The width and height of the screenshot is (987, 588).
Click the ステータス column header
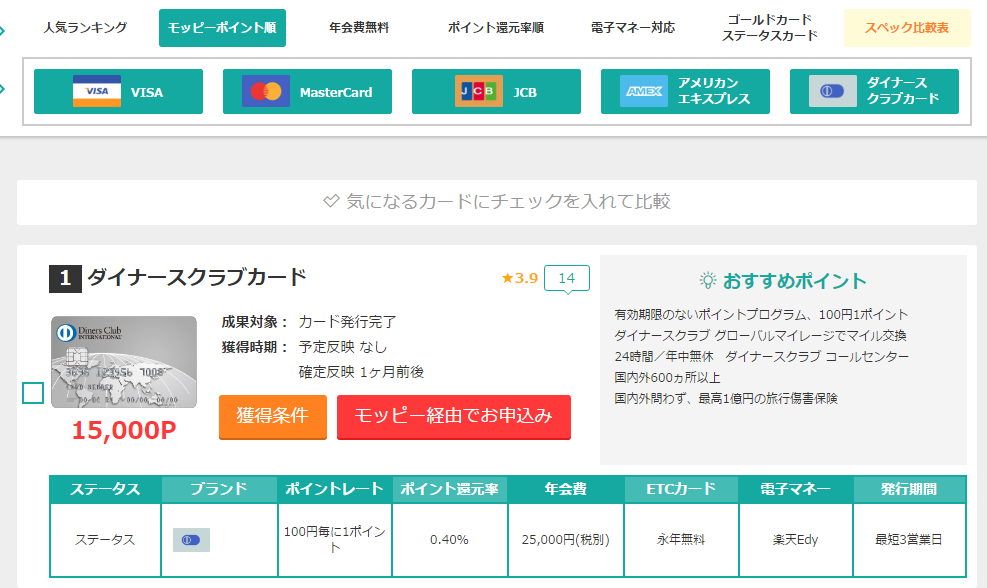pos(105,489)
